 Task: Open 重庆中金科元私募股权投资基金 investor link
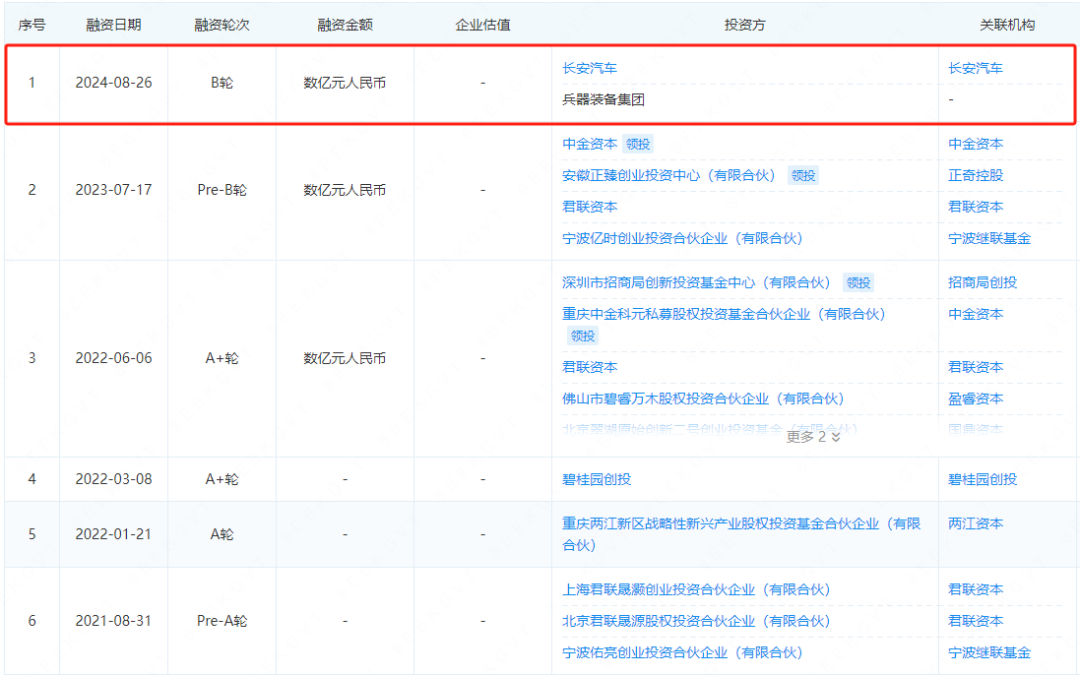(724, 314)
